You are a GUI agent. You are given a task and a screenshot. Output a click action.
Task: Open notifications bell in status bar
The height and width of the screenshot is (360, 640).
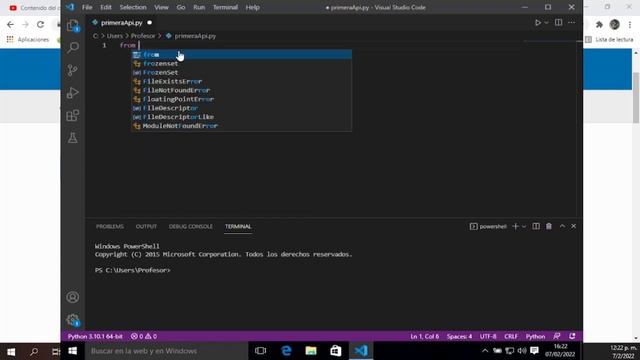click(x=572, y=336)
